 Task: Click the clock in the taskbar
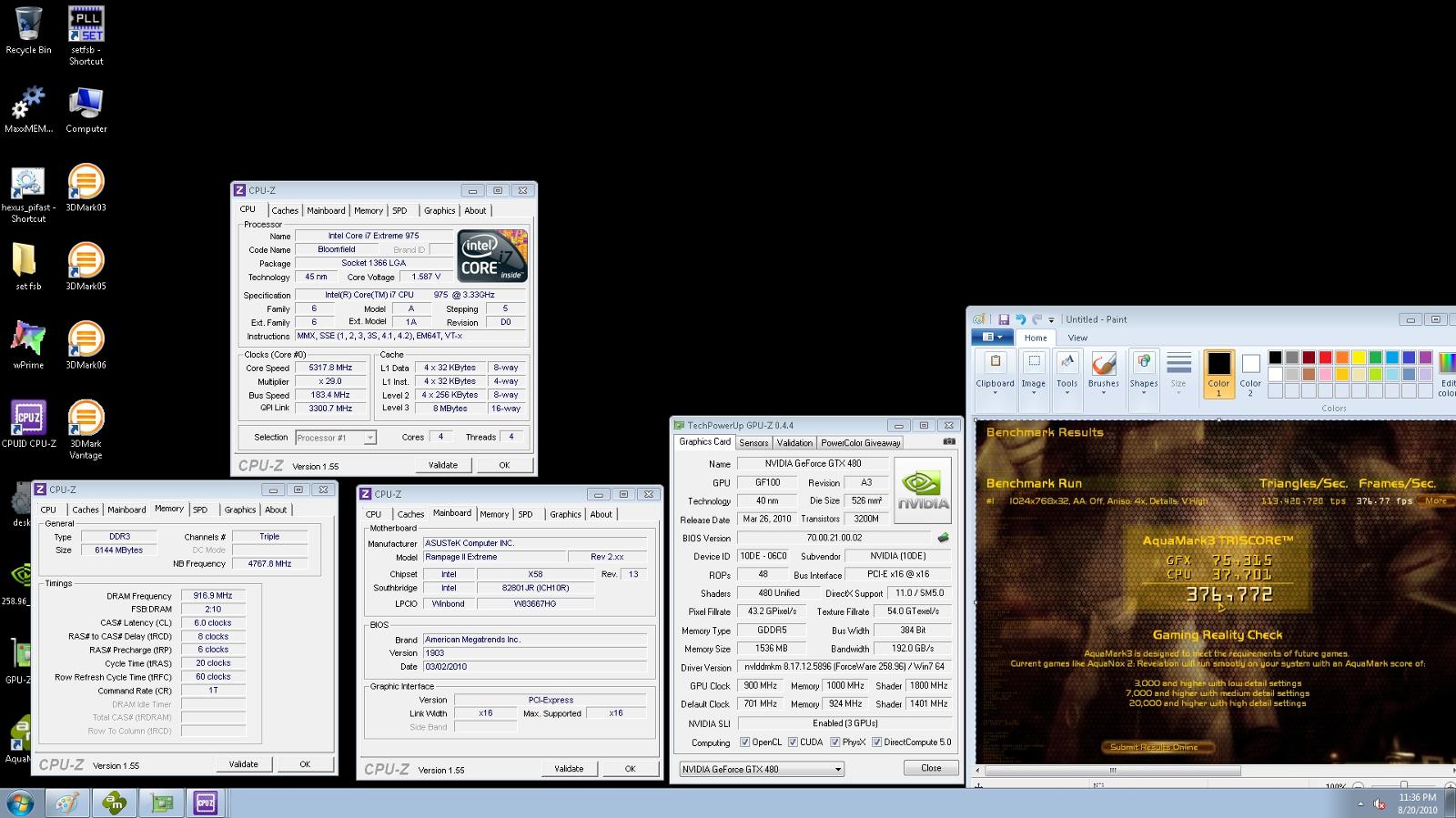[1417, 803]
